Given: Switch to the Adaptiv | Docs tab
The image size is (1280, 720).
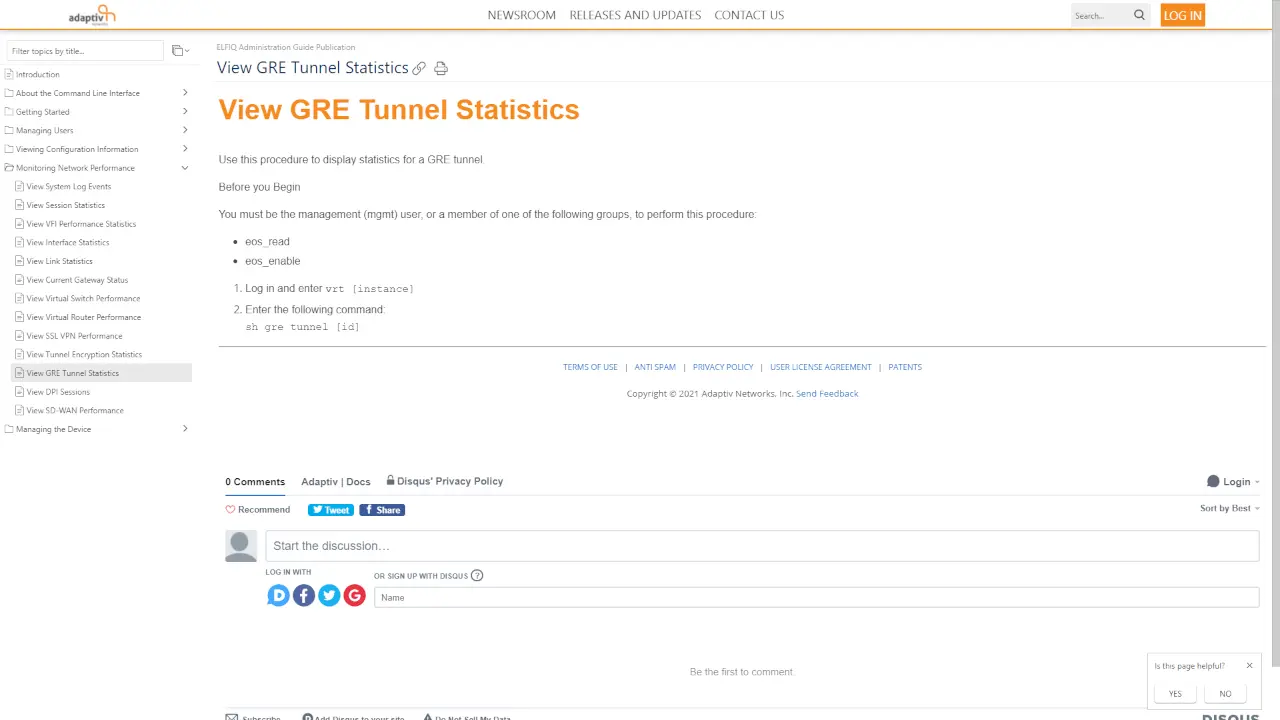Looking at the screenshot, I should [336, 482].
